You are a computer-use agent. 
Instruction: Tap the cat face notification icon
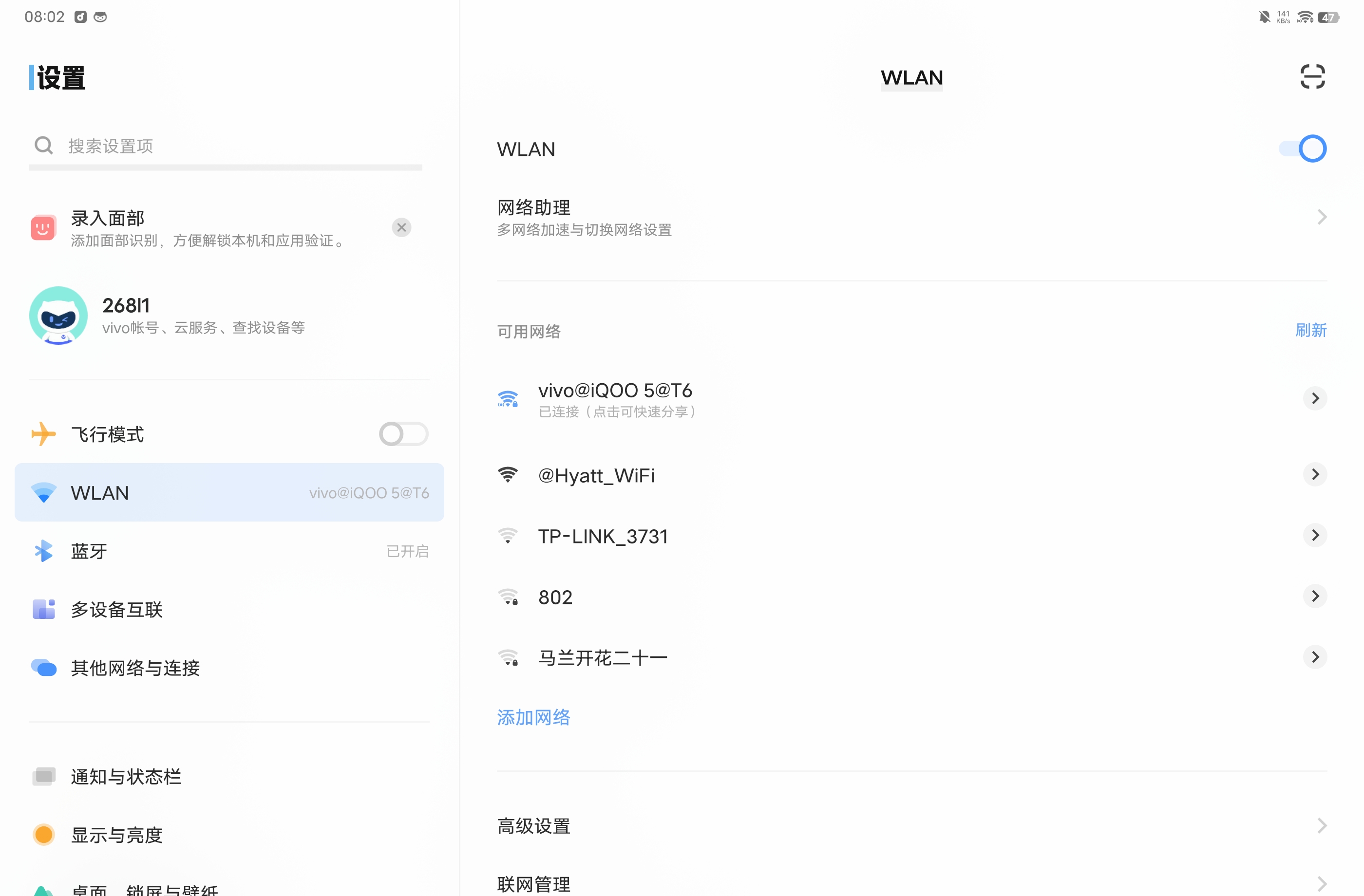pos(100,17)
